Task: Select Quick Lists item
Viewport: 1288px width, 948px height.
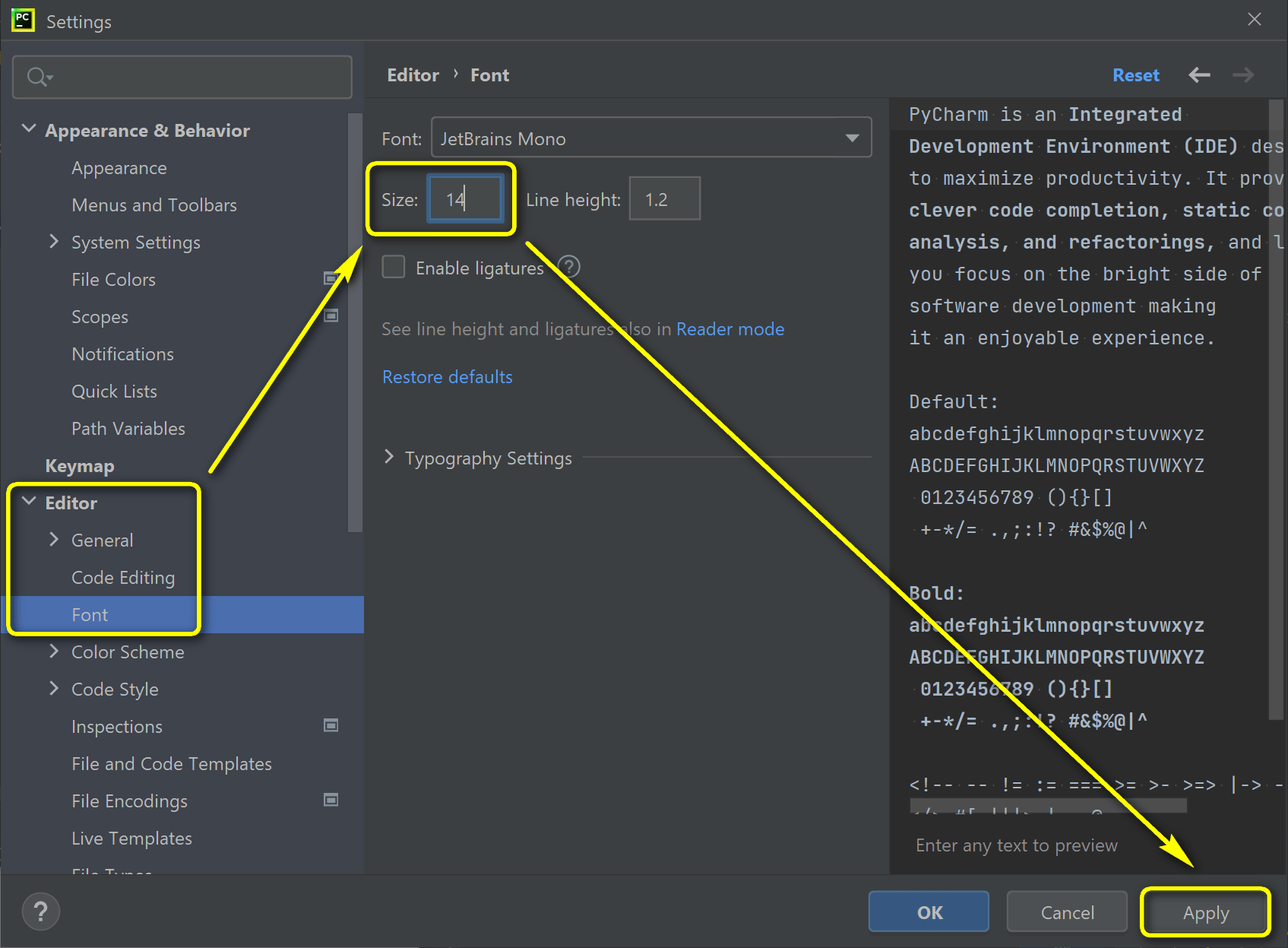Action: (114, 392)
